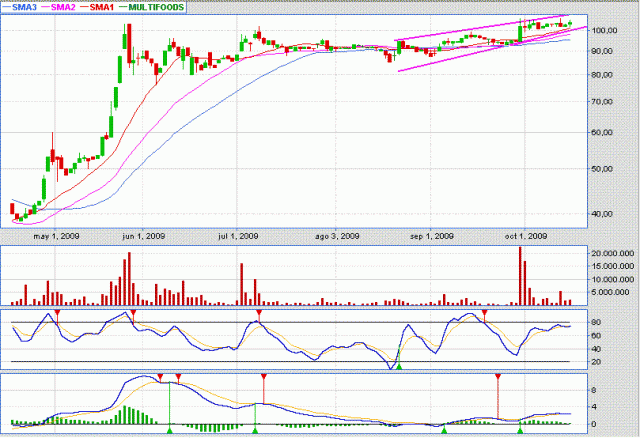Click the MACD red sell marker in late September
Screen dimensions: 640x438
click(x=498, y=376)
